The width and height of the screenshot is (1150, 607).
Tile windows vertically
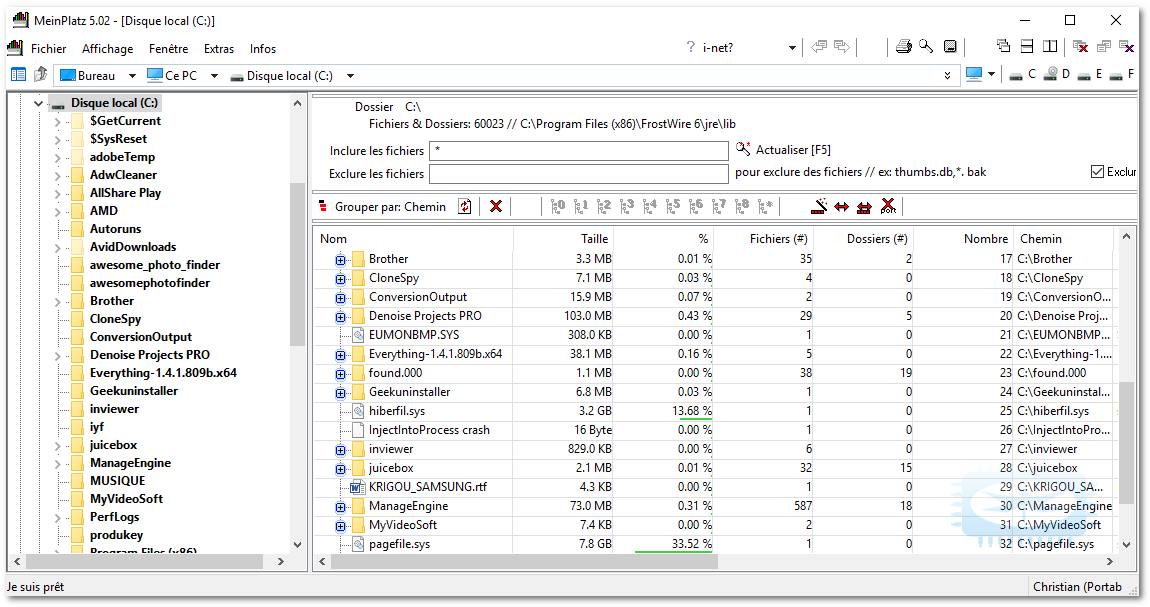coord(1050,47)
